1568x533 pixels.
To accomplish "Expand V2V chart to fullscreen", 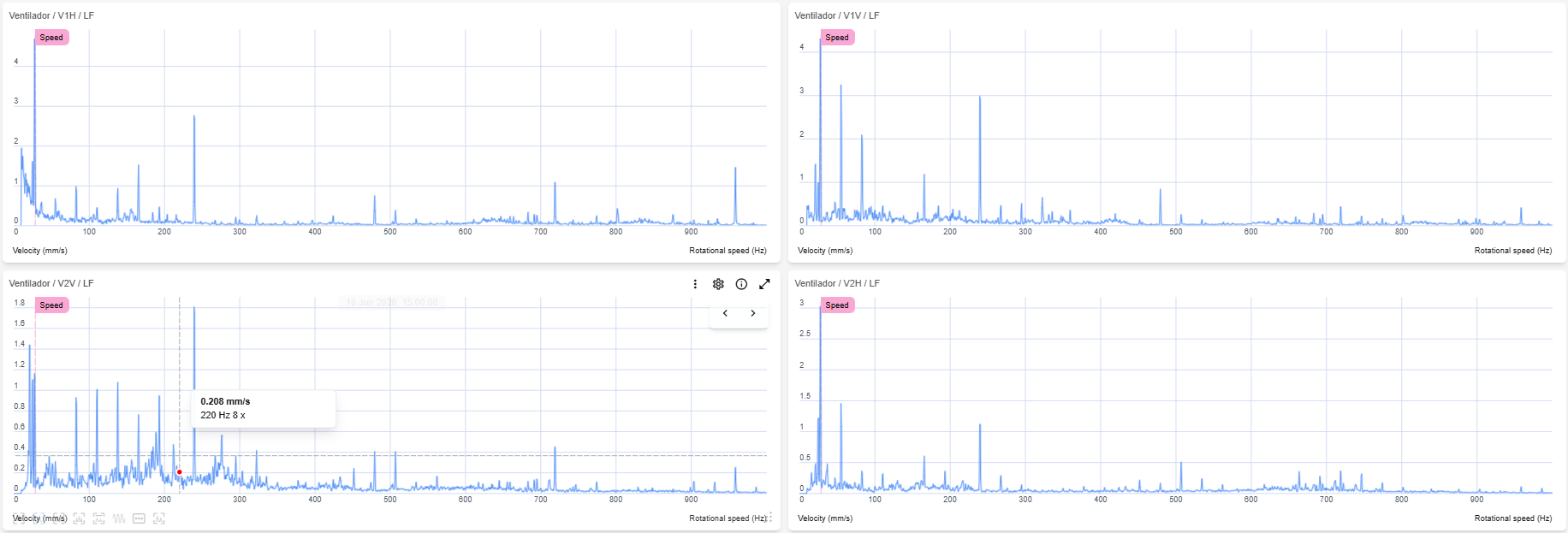I will pos(764,284).
